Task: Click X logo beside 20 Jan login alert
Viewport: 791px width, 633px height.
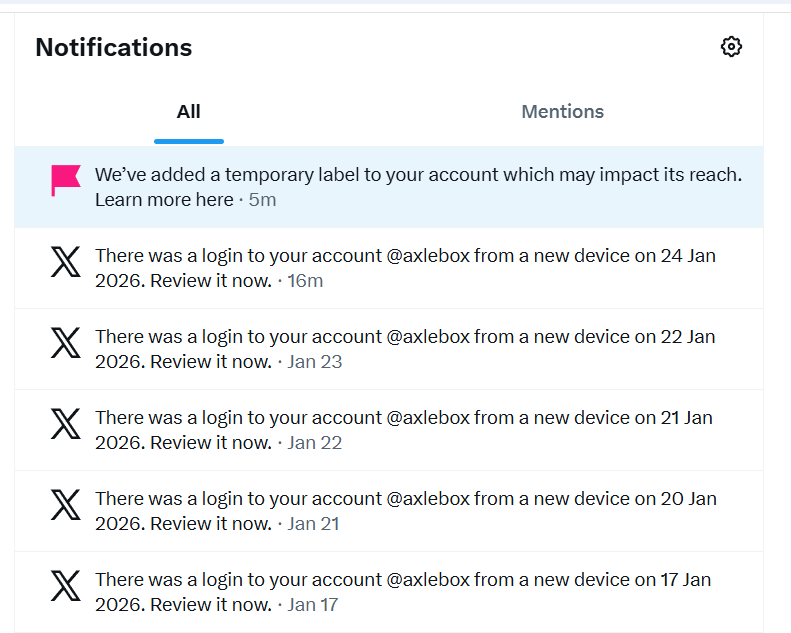Action: point(66,504)
